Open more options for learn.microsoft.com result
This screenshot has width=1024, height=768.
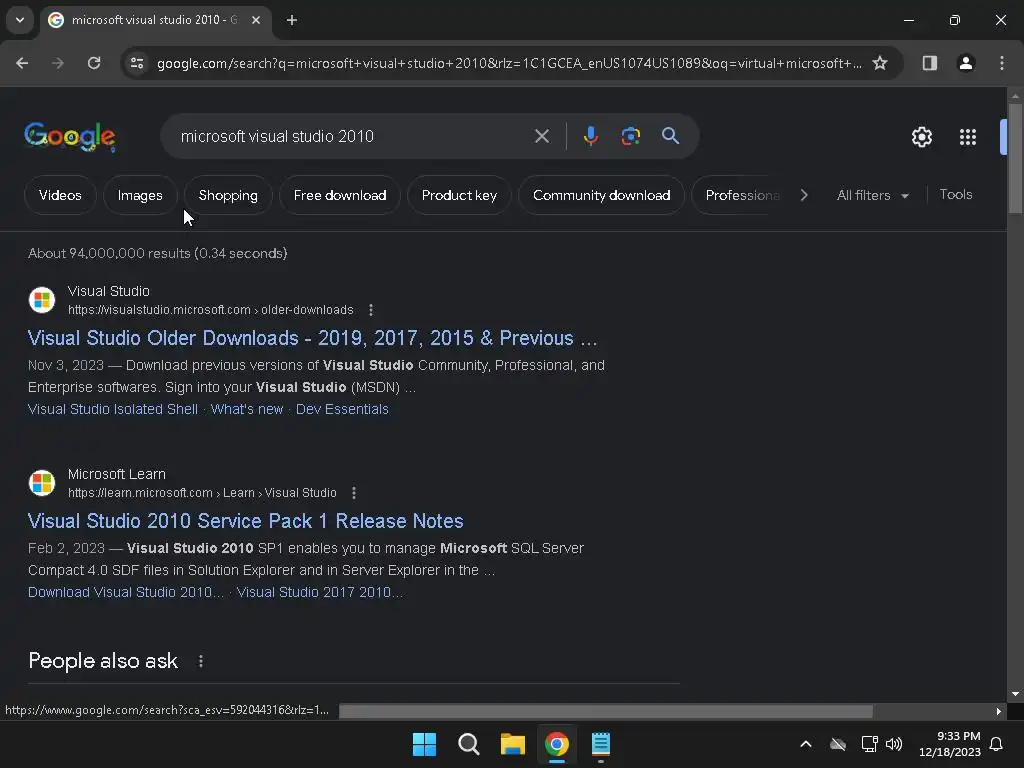click(x=354, y=493)
